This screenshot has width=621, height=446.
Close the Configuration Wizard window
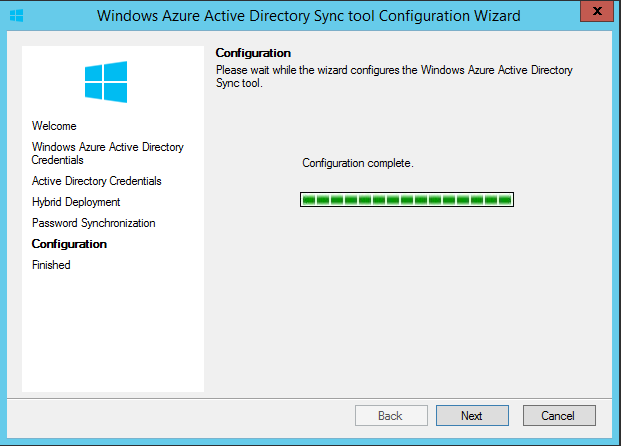597,11
